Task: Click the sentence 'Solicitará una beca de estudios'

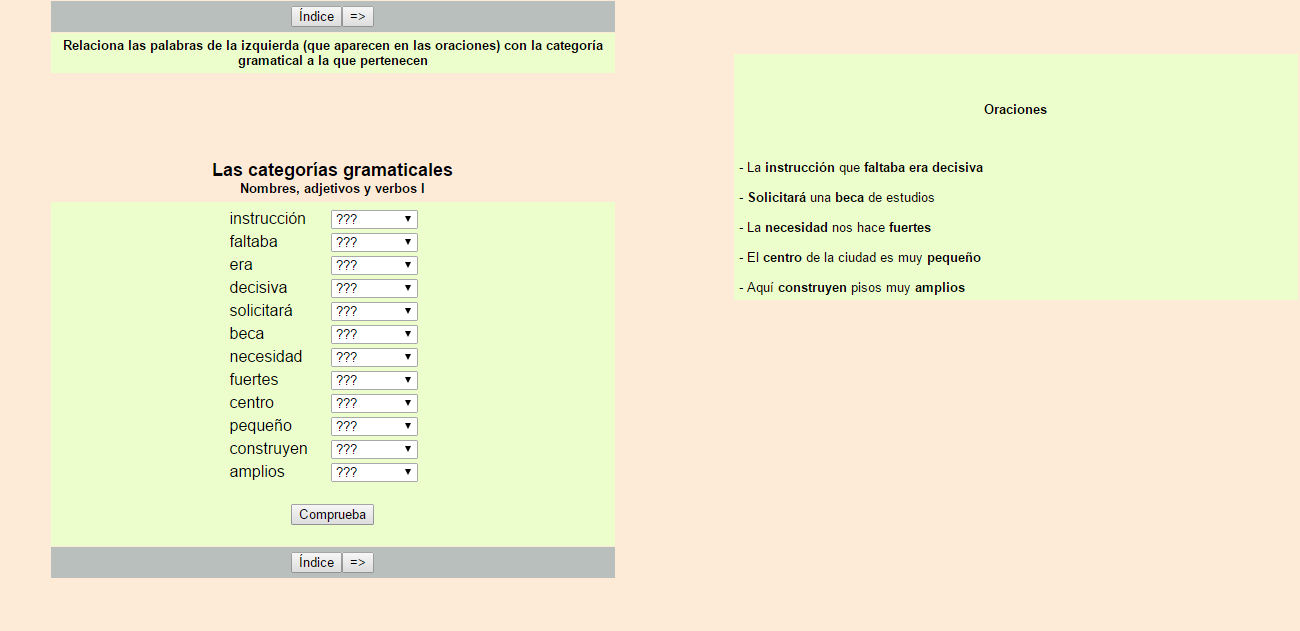Action: point(837,198)
